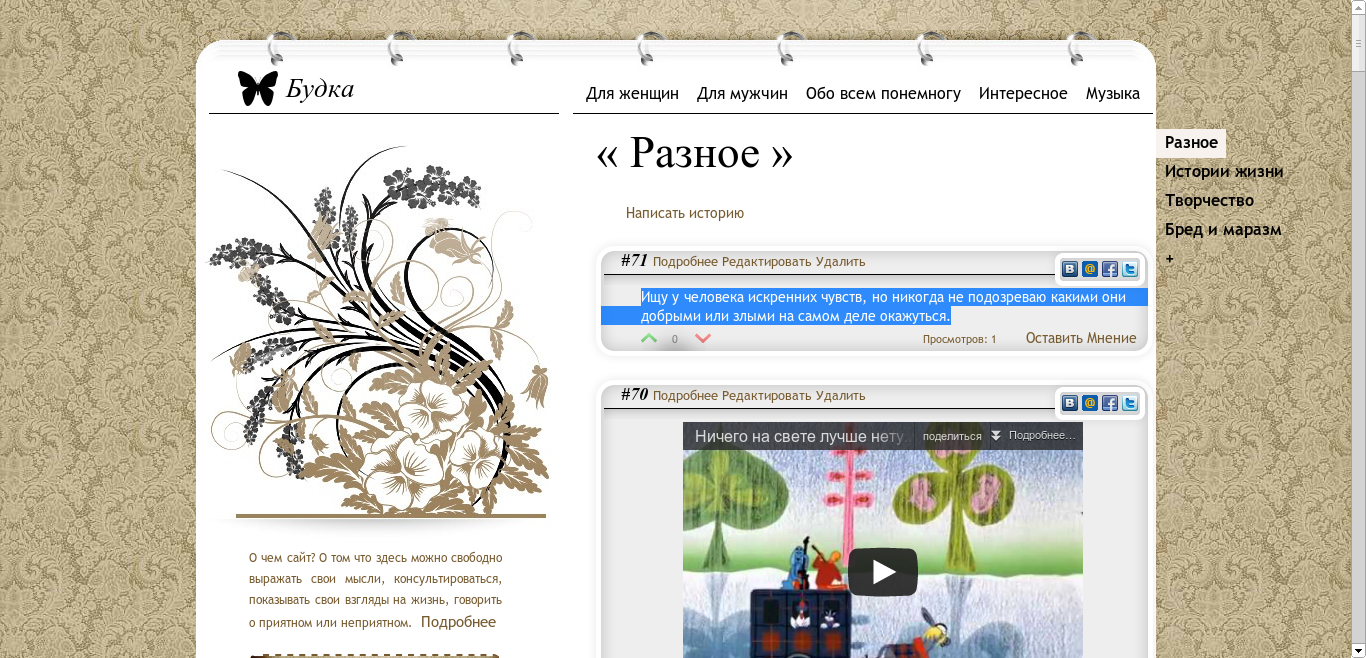Open 'Для женщин' menu
Image resolution: width=1366 pixels, height=658 pixels.
tap(632, 94)
